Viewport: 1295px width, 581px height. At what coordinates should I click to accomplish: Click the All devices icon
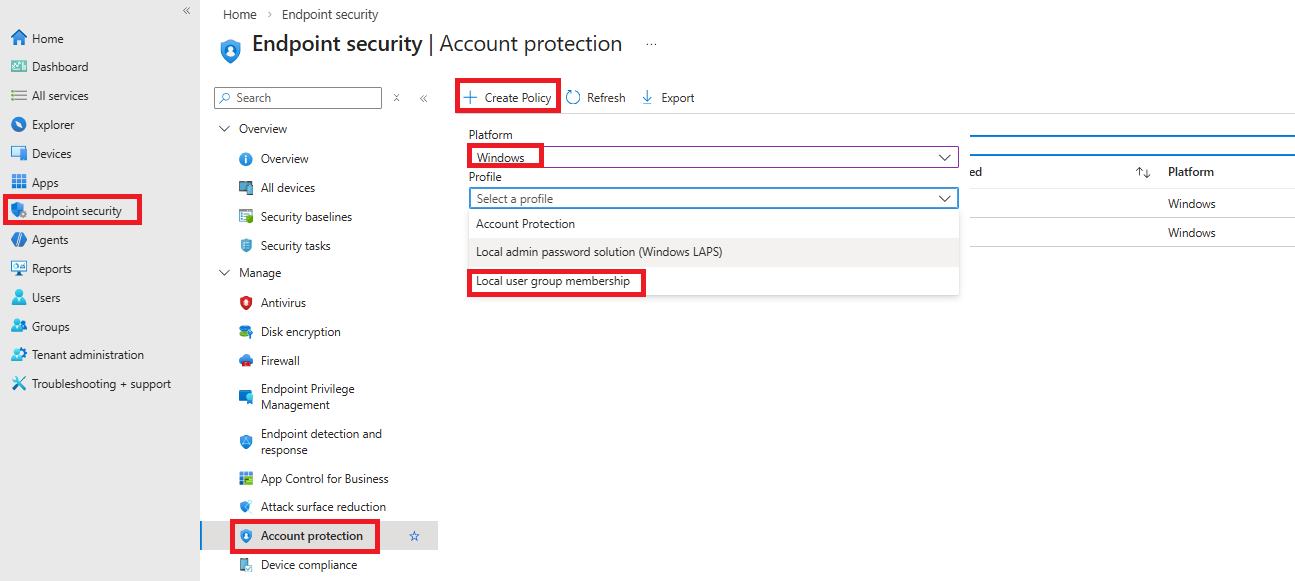coord(246,188)
